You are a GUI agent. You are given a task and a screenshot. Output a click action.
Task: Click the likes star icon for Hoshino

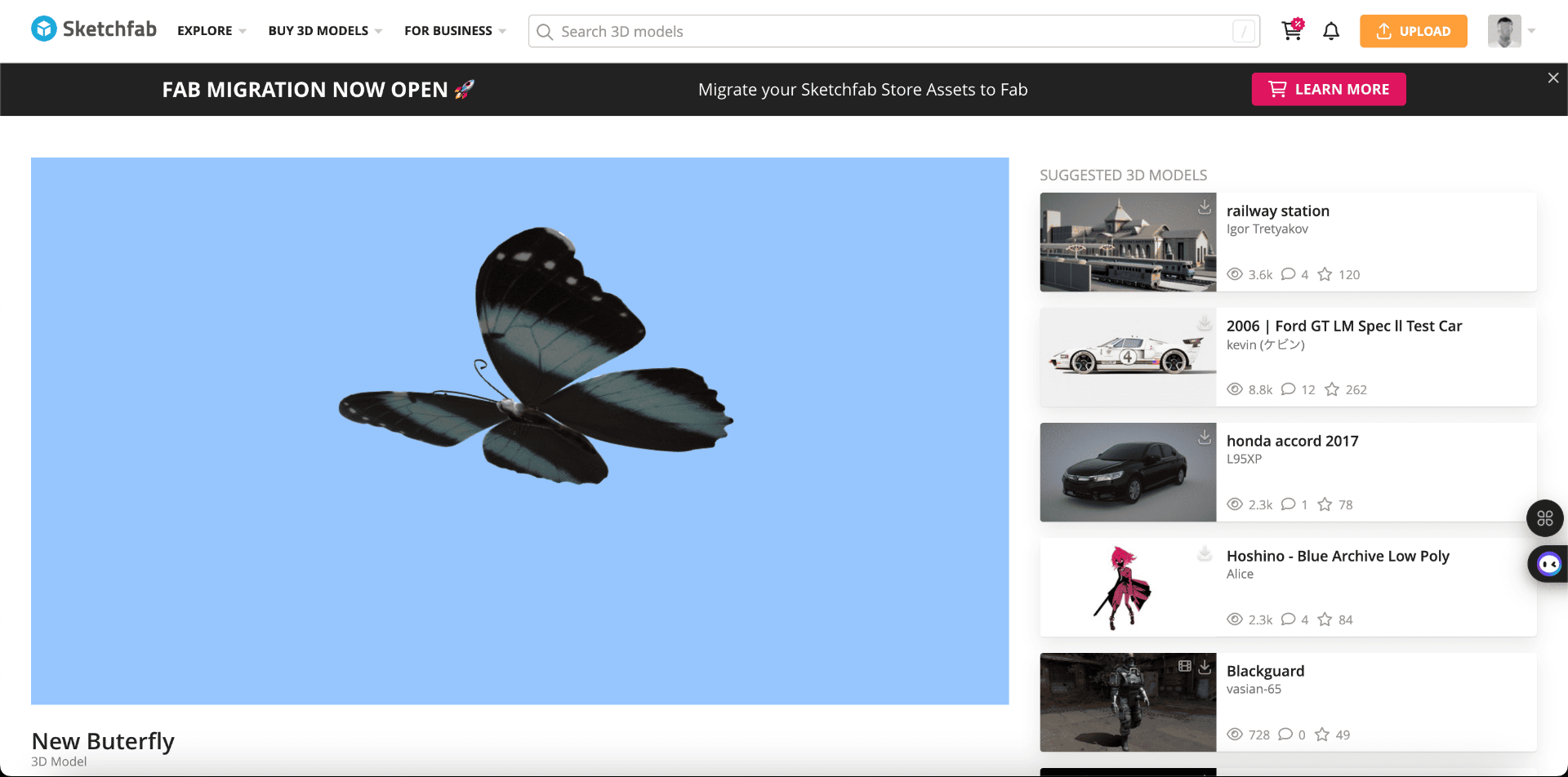[1325, 619]
